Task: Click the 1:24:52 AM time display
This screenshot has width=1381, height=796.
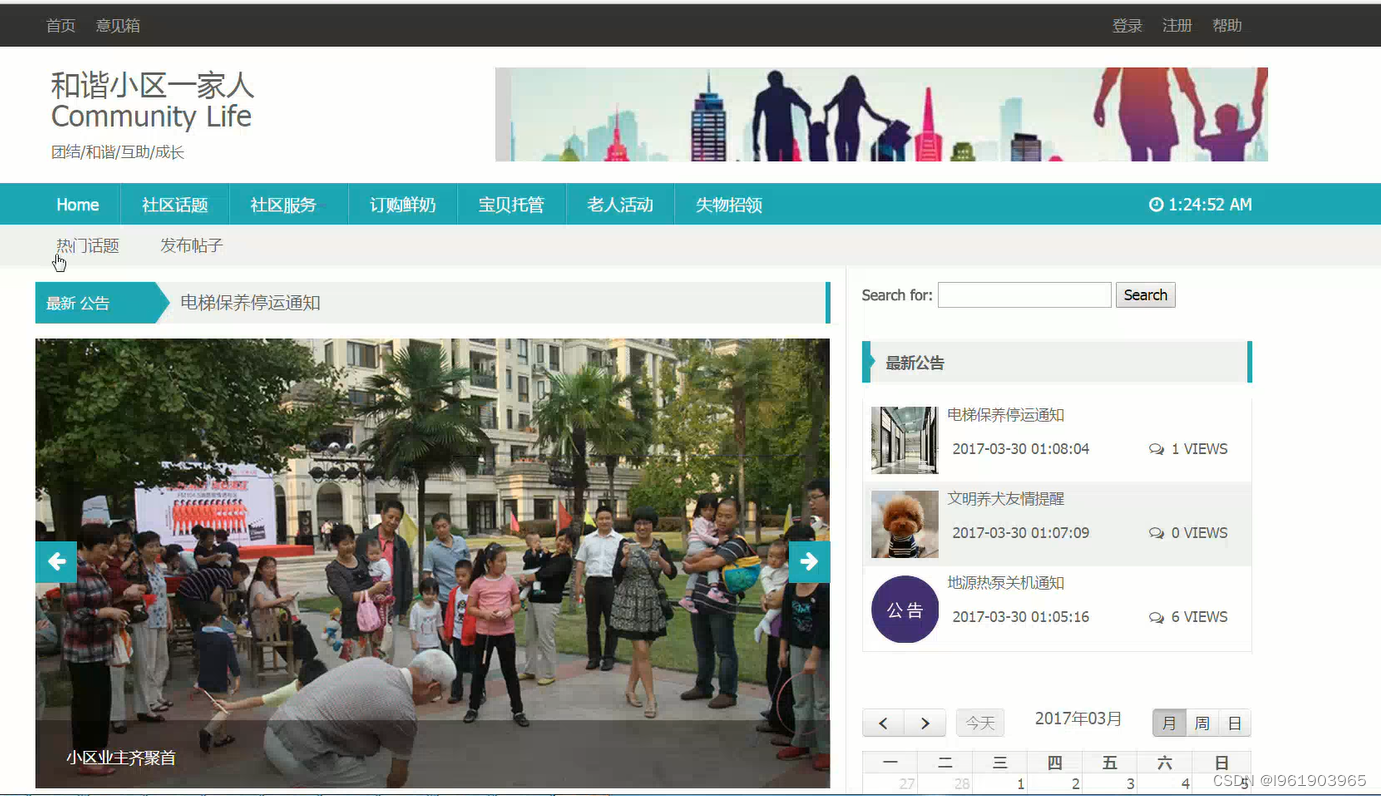Action: [1210, 205]
